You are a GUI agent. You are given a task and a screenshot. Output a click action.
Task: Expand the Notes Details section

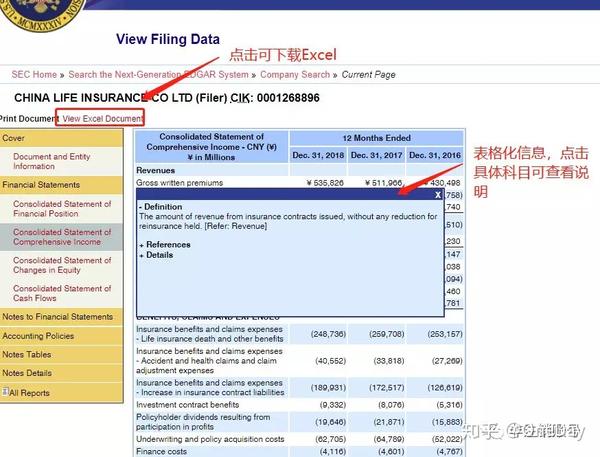(x=61, y=373)
